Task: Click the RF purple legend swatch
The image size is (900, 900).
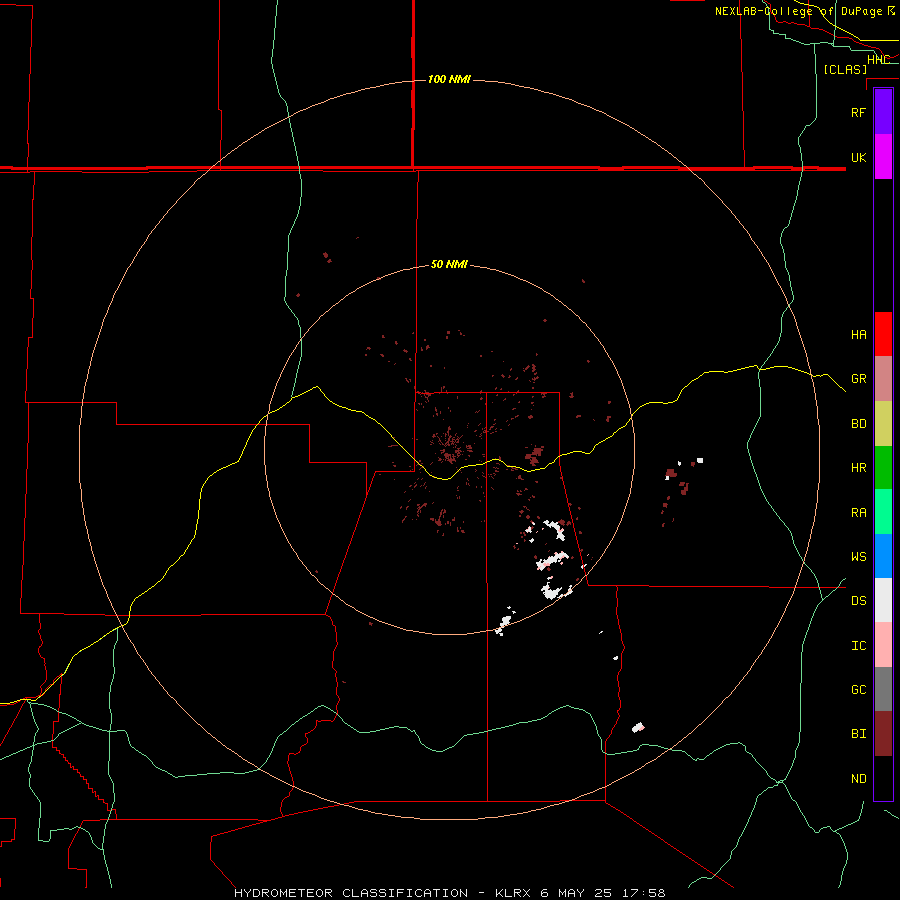Action: [883, 112]
